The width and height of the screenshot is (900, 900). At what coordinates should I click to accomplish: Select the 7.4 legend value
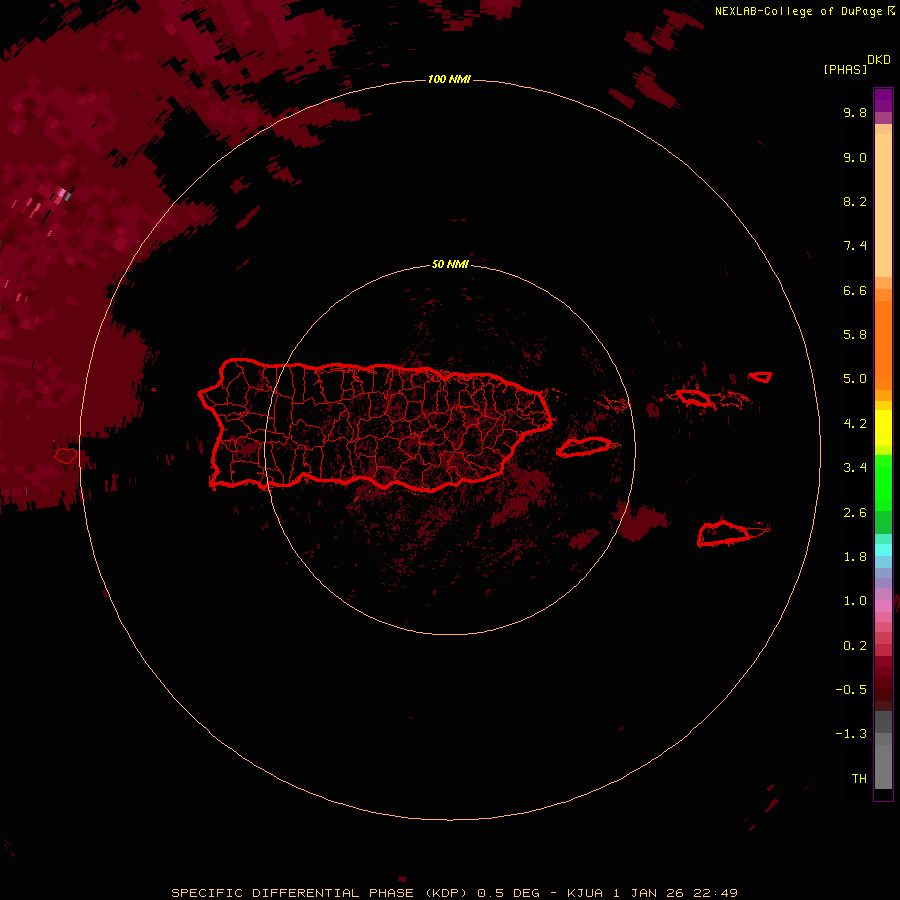pos(855,246)
